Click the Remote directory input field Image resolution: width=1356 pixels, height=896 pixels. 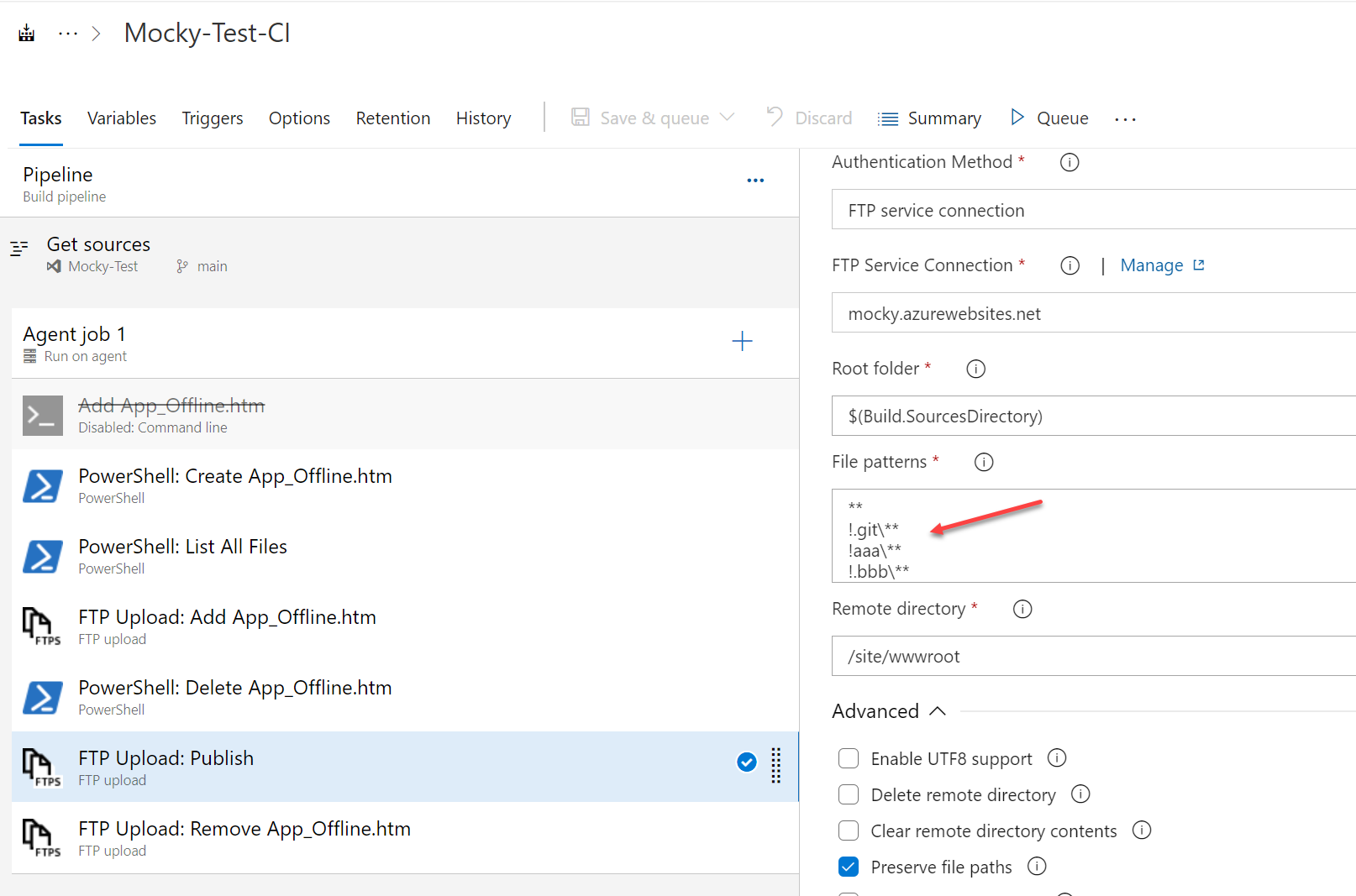coord(1094,656)
